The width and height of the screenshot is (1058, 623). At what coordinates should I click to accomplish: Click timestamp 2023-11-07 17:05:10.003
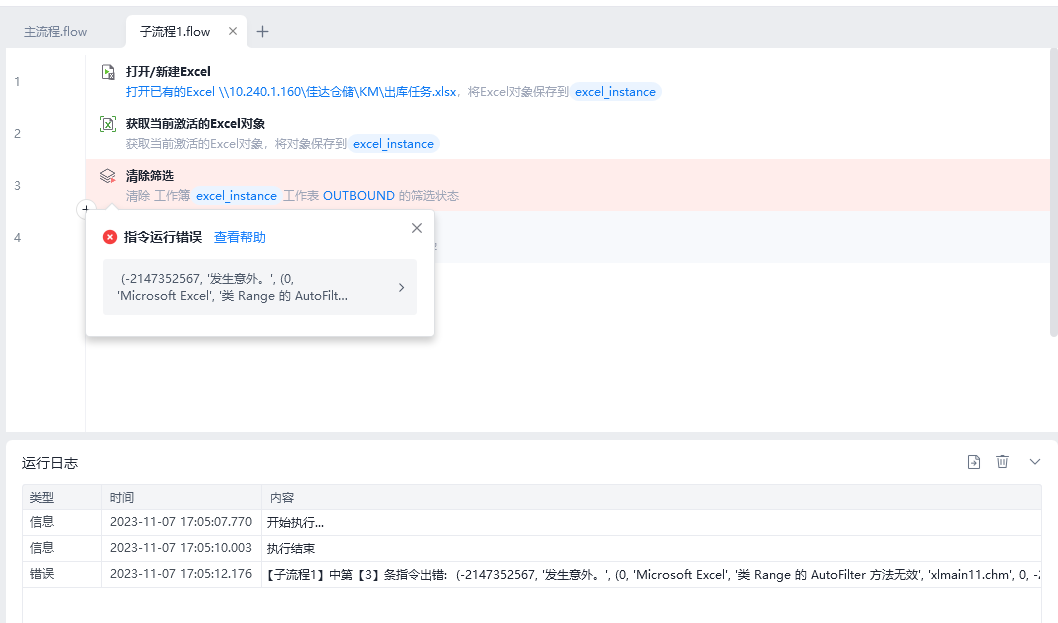181,548
